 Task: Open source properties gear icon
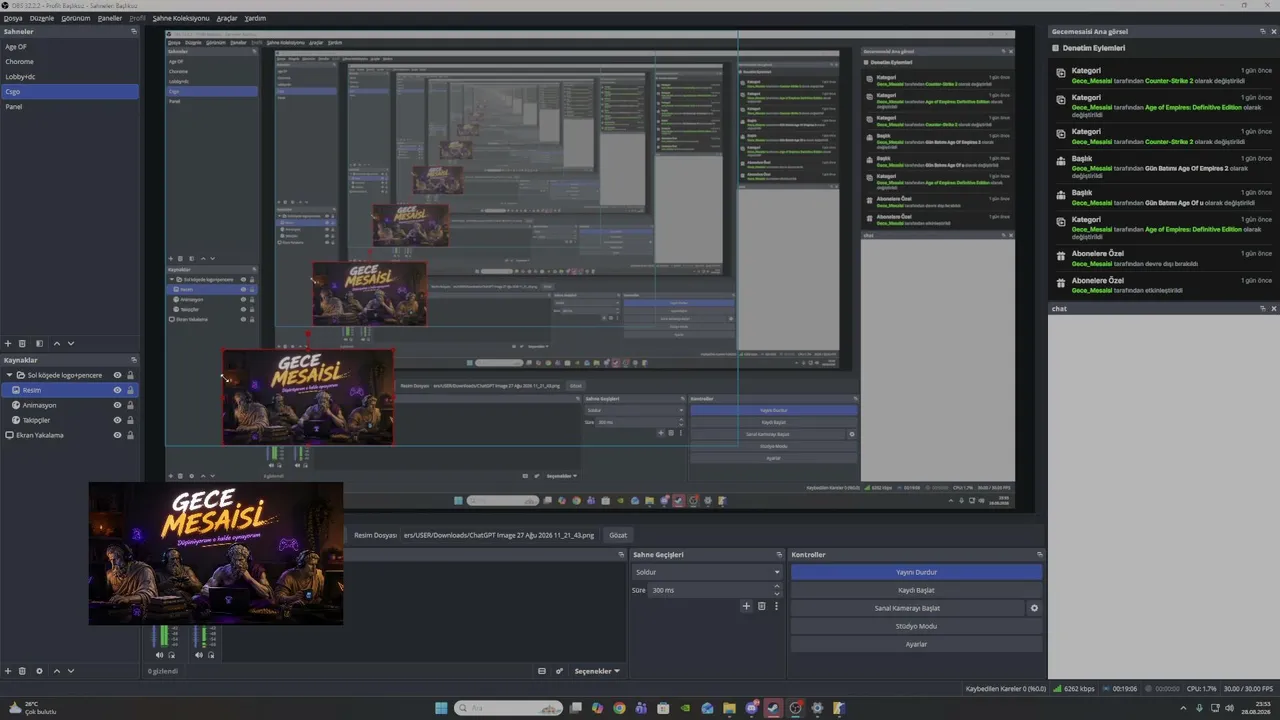pyautogui.click(x=39, y=671)
